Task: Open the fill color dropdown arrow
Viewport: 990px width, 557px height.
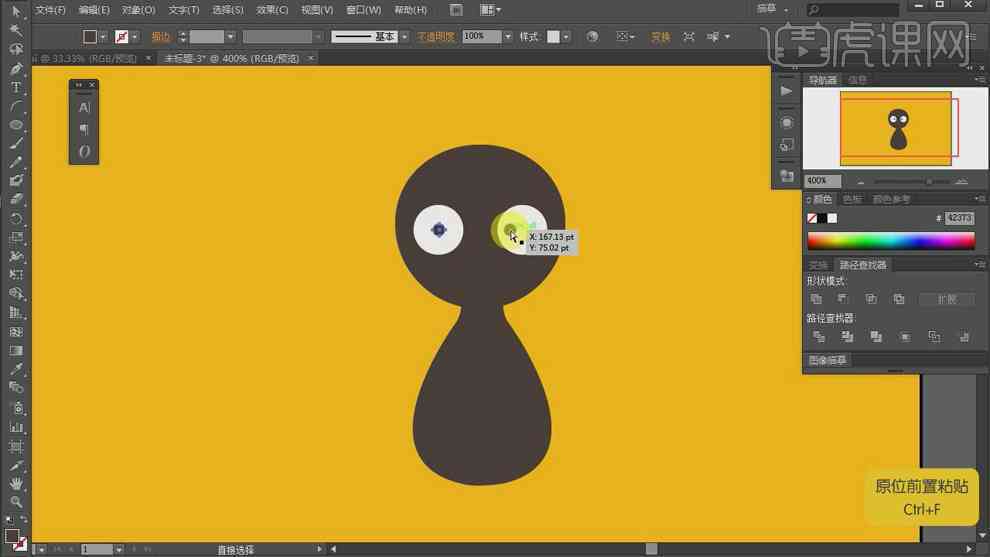Action: (x=103, y=37)
